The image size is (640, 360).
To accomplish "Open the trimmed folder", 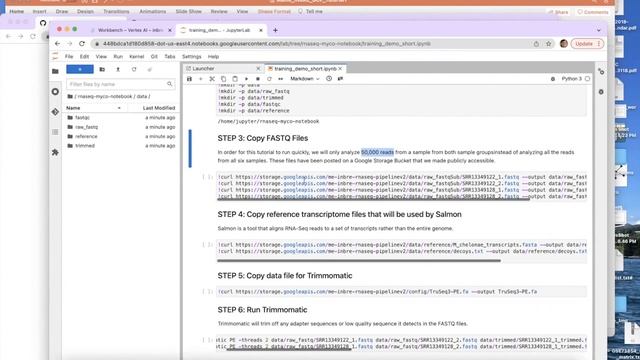I will point(121,146).
